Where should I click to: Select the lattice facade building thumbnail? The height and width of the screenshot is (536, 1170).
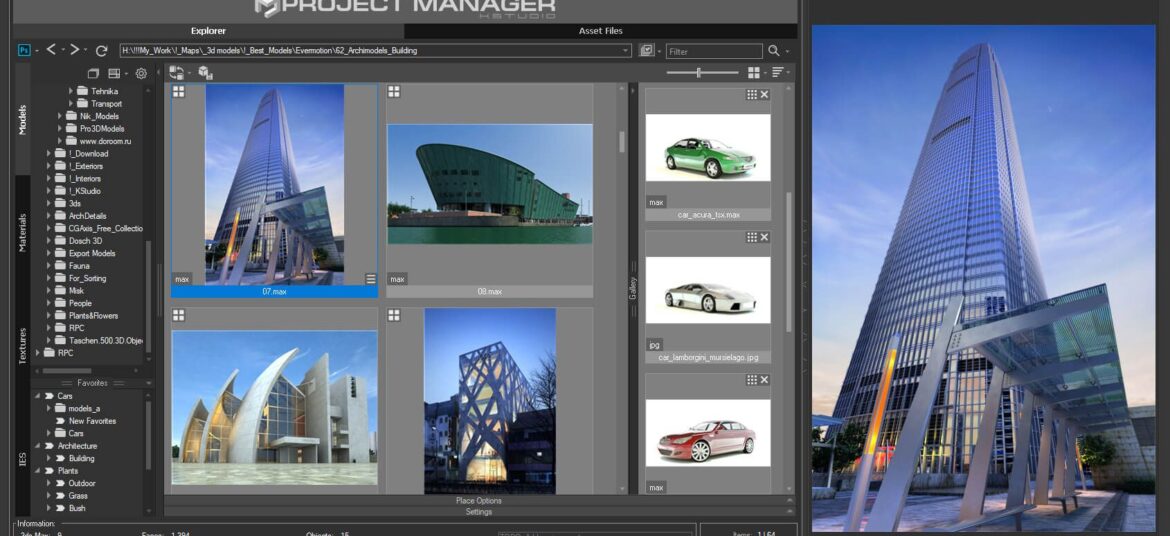pos(489,401)
